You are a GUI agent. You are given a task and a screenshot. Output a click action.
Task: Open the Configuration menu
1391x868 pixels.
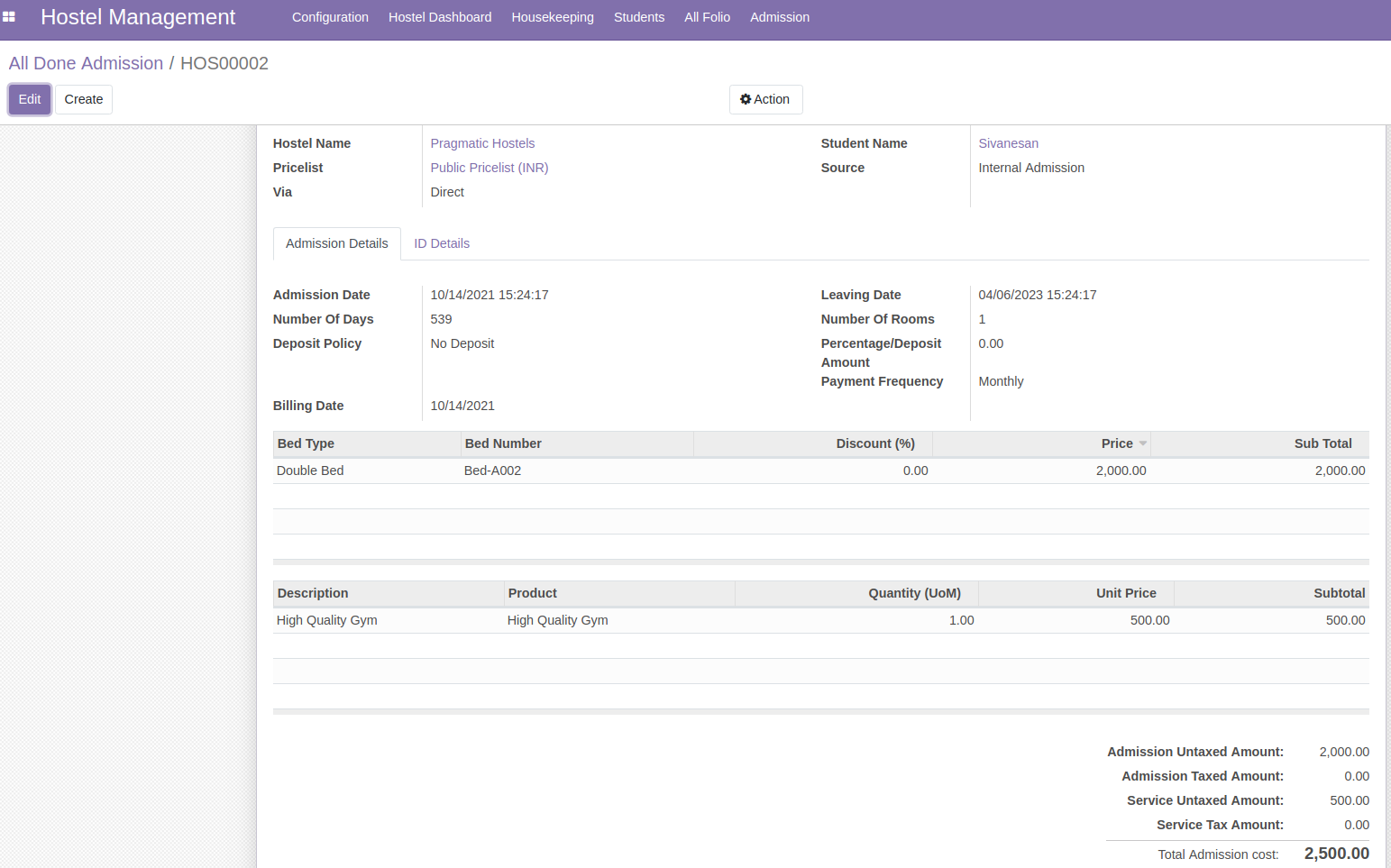tap(330, 17)
